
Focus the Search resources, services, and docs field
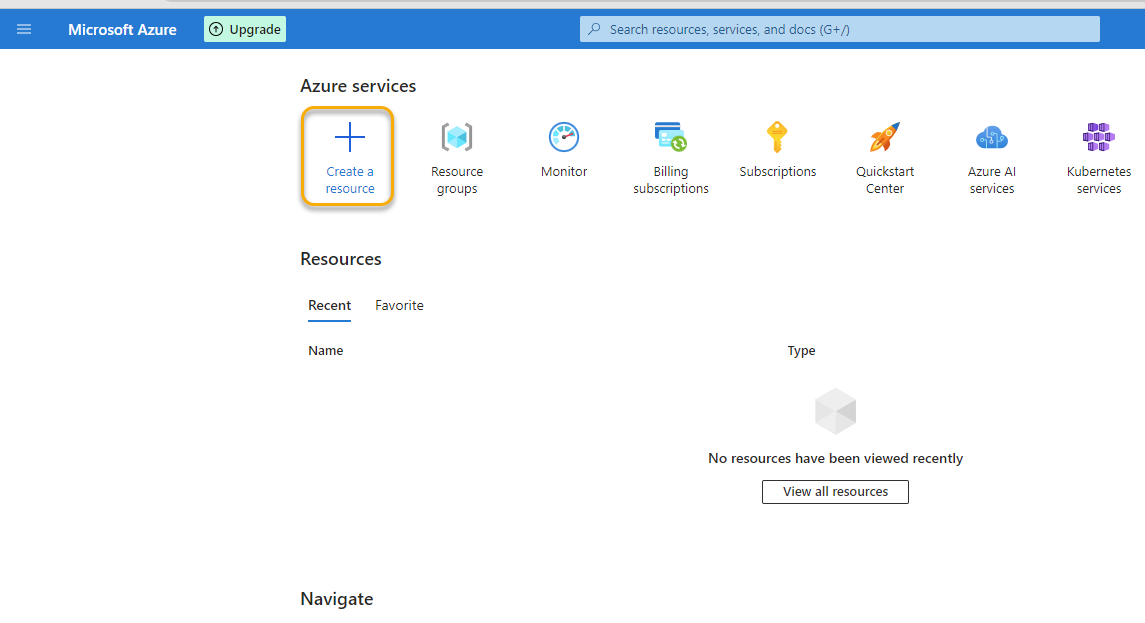(840, 29)
